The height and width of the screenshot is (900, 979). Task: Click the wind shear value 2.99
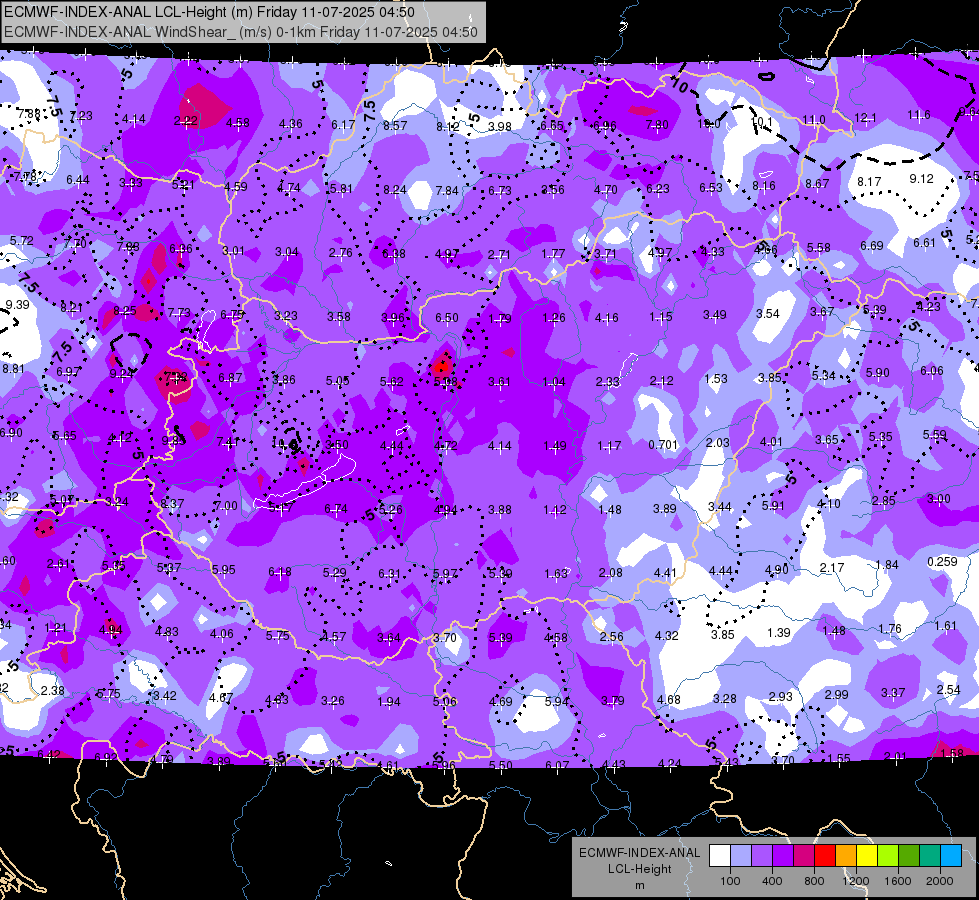(837, 695)
